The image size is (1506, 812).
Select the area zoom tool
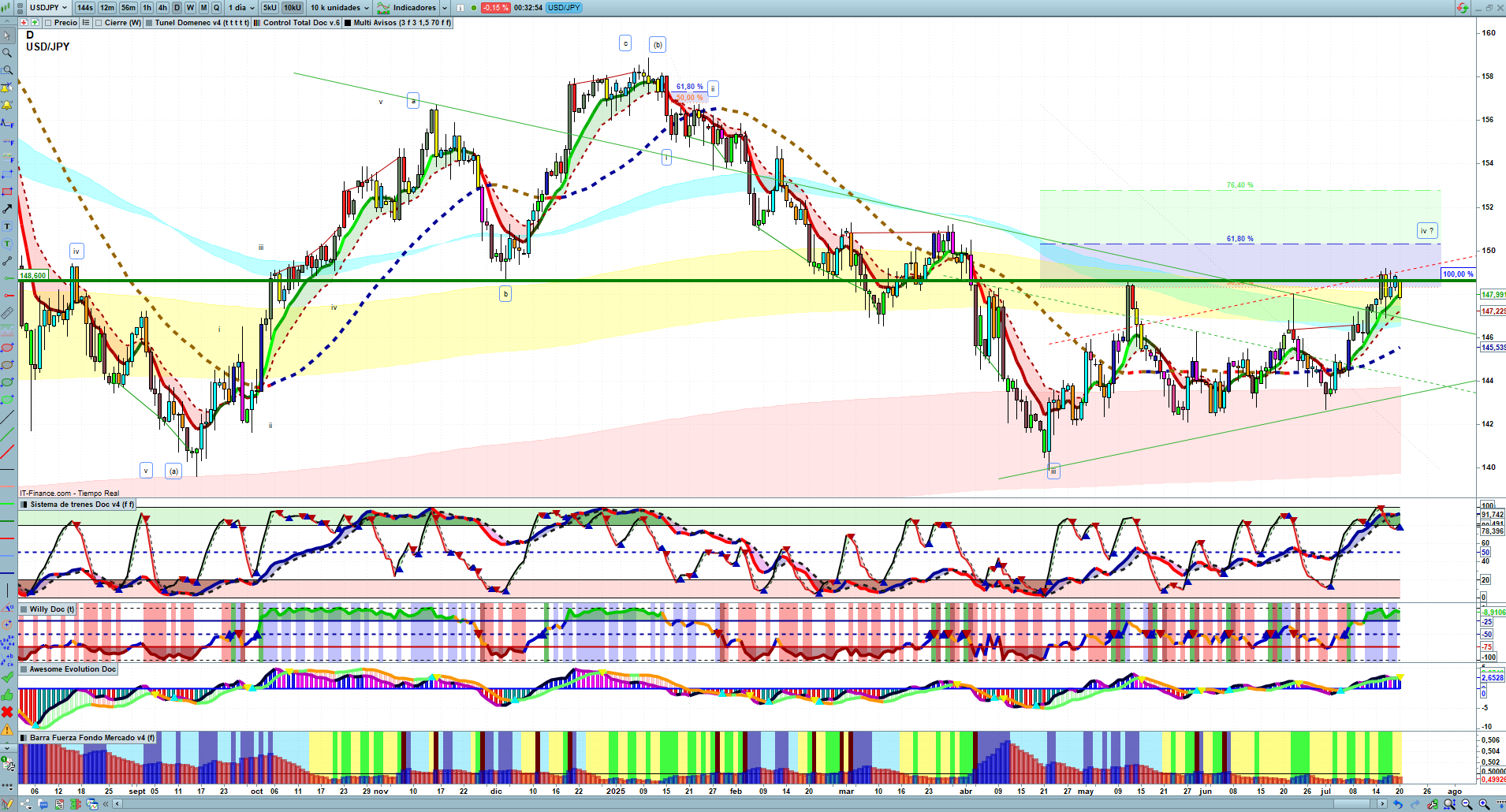coord(7,71)
